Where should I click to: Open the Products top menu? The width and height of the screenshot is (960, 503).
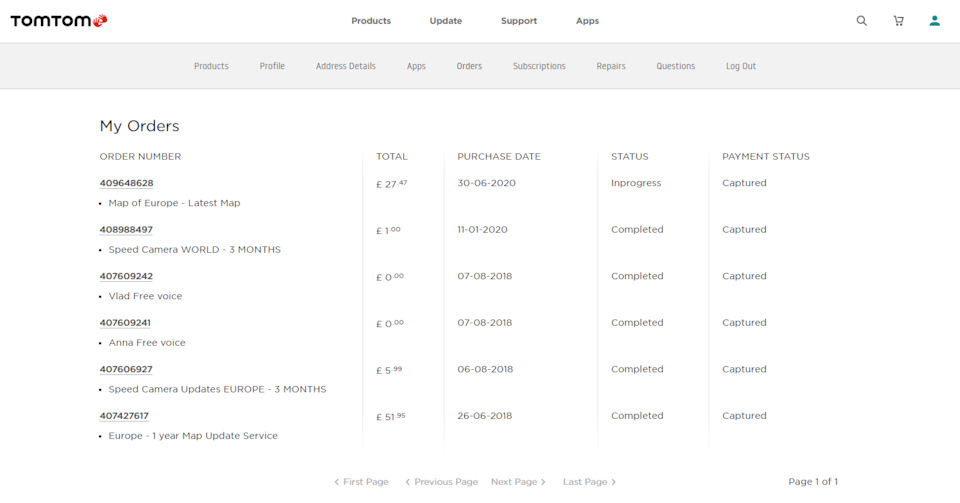371,21
